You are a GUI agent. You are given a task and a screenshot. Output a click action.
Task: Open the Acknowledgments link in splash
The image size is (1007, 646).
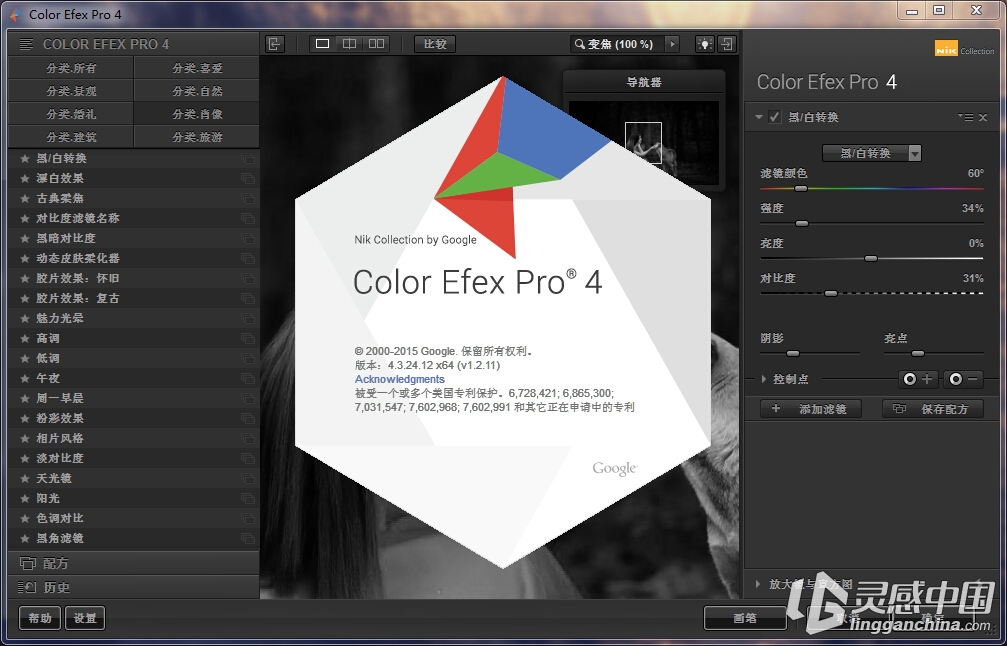click(399, 379)
